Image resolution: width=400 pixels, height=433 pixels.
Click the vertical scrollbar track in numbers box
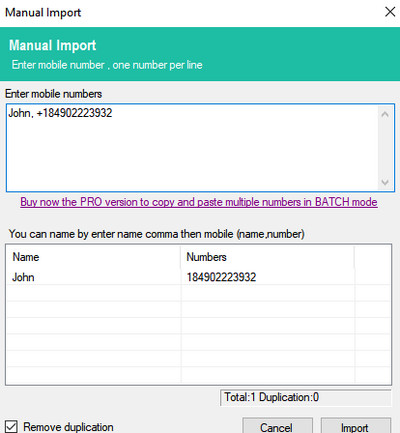385,148
